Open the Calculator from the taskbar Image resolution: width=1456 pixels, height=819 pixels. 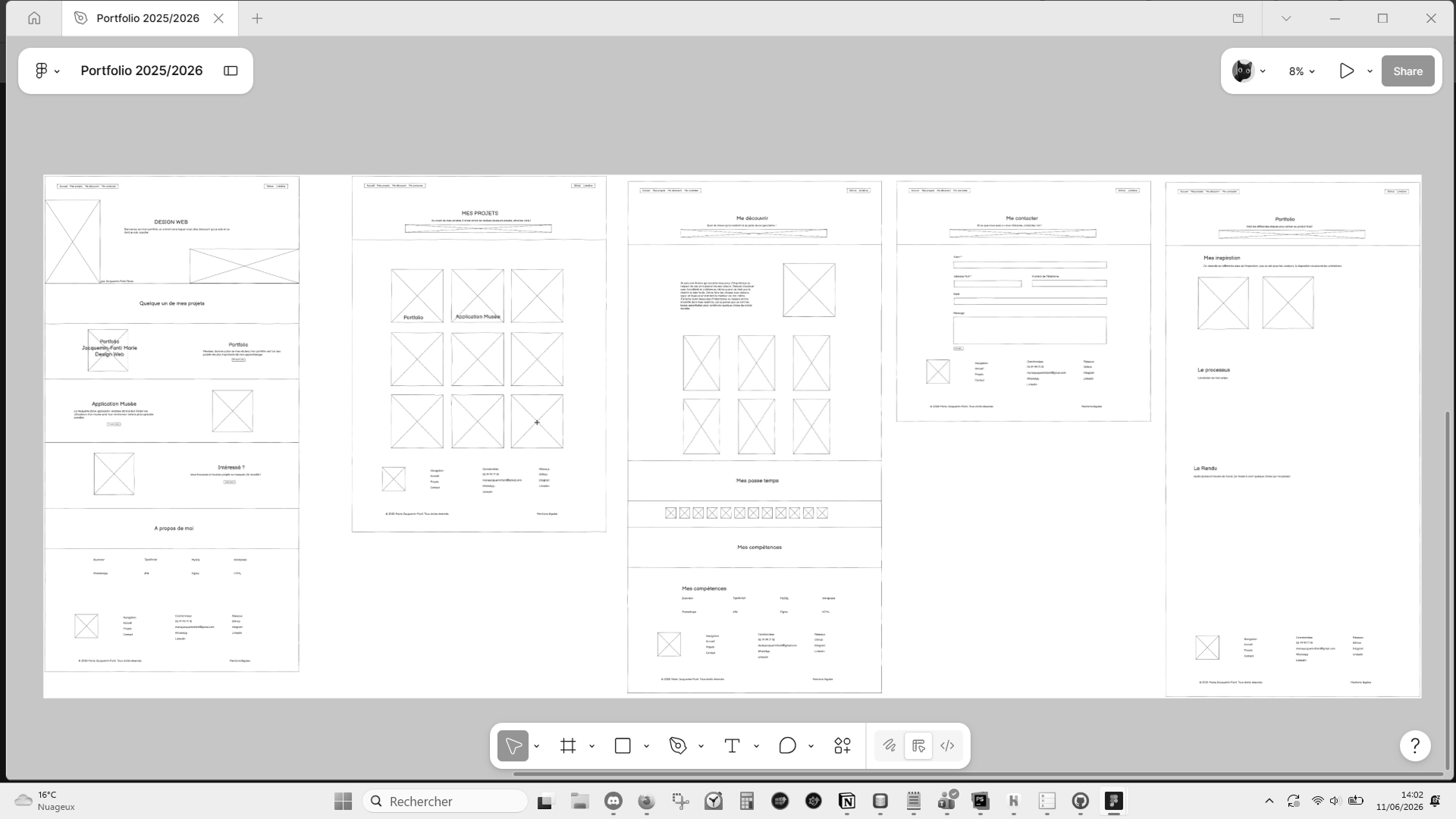(747, 802)
